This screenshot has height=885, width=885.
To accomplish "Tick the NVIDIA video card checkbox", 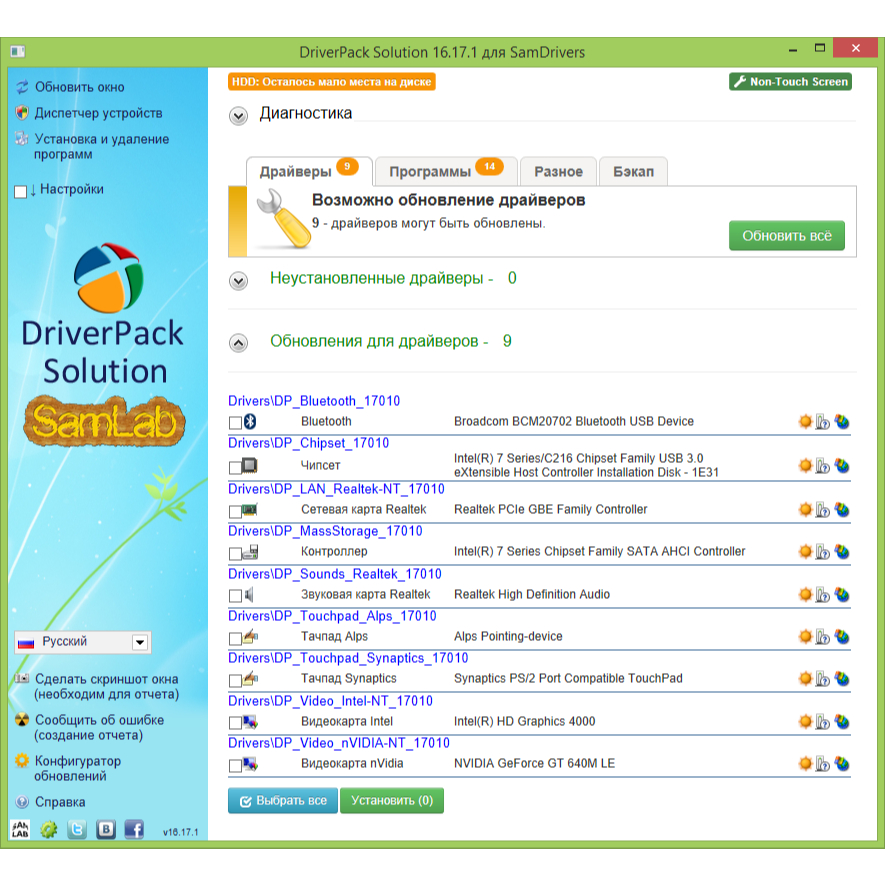I will (x=235, y=766).
